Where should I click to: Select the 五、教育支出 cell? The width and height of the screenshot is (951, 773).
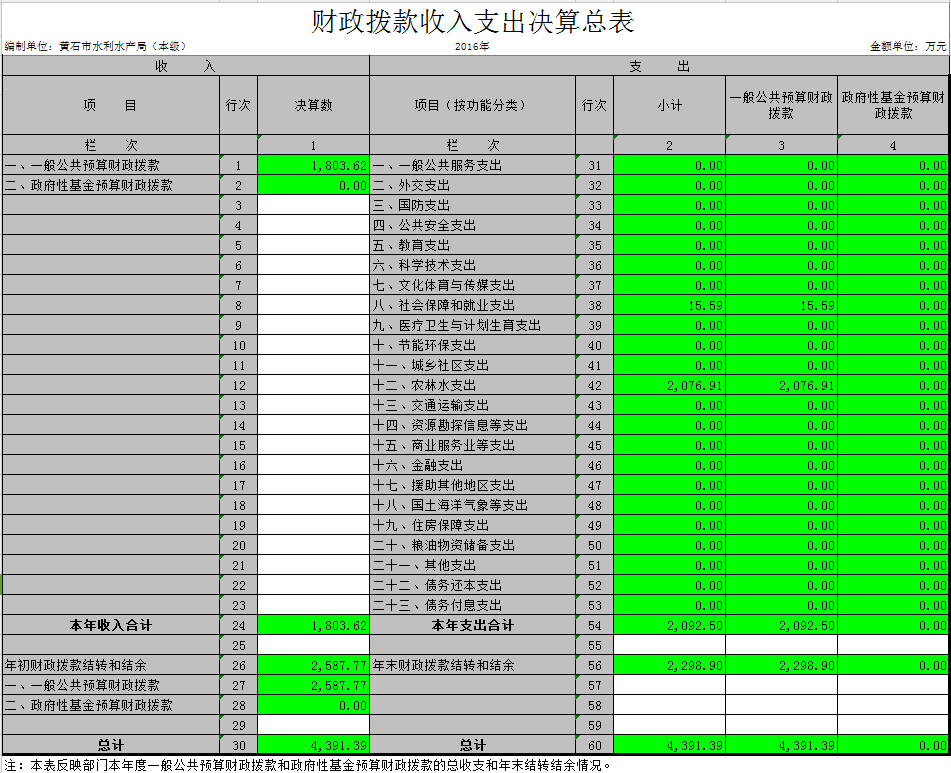(472, 246)
